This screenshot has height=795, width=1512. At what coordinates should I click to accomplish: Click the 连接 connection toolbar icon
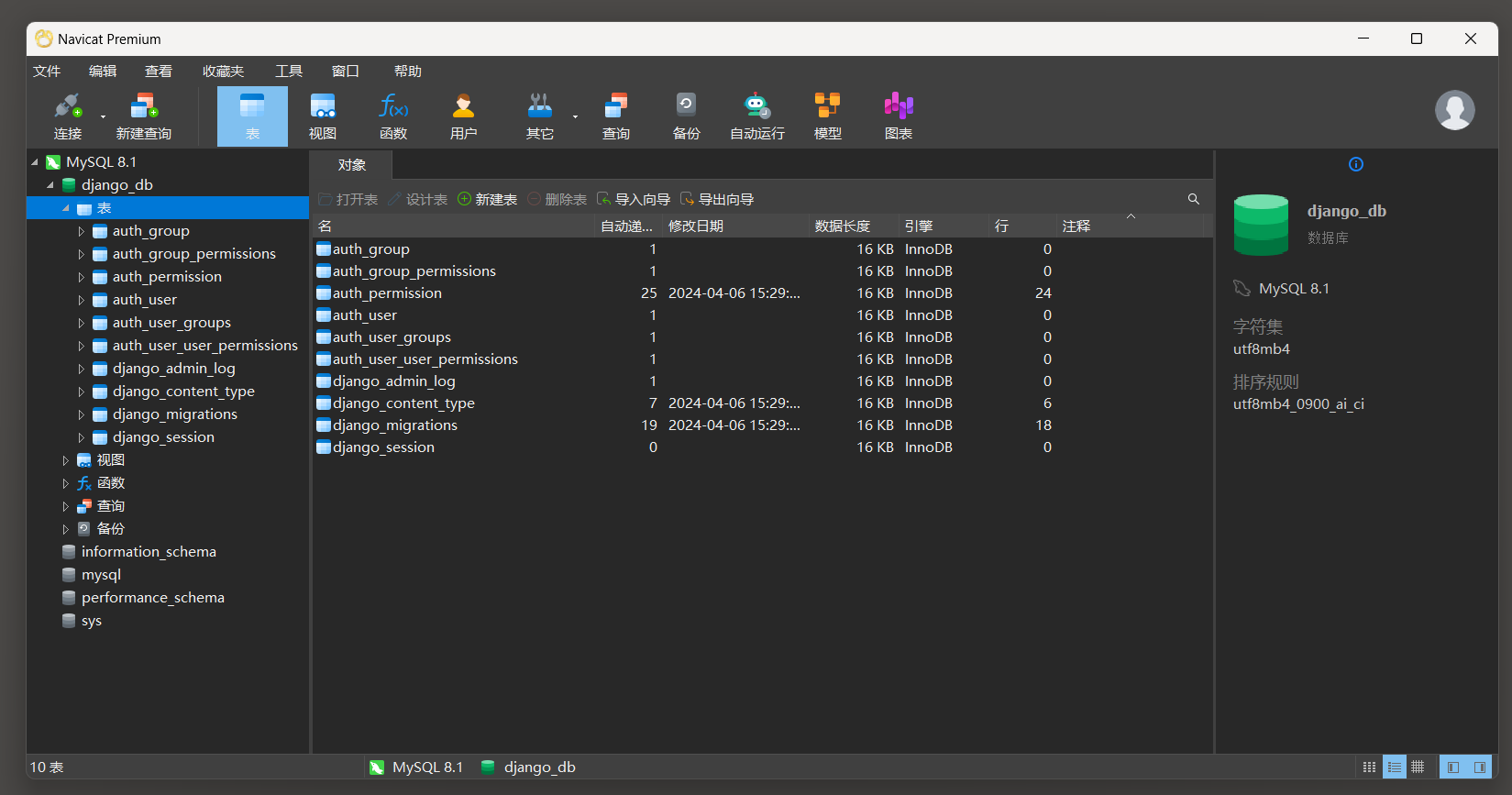pos(68,116)
